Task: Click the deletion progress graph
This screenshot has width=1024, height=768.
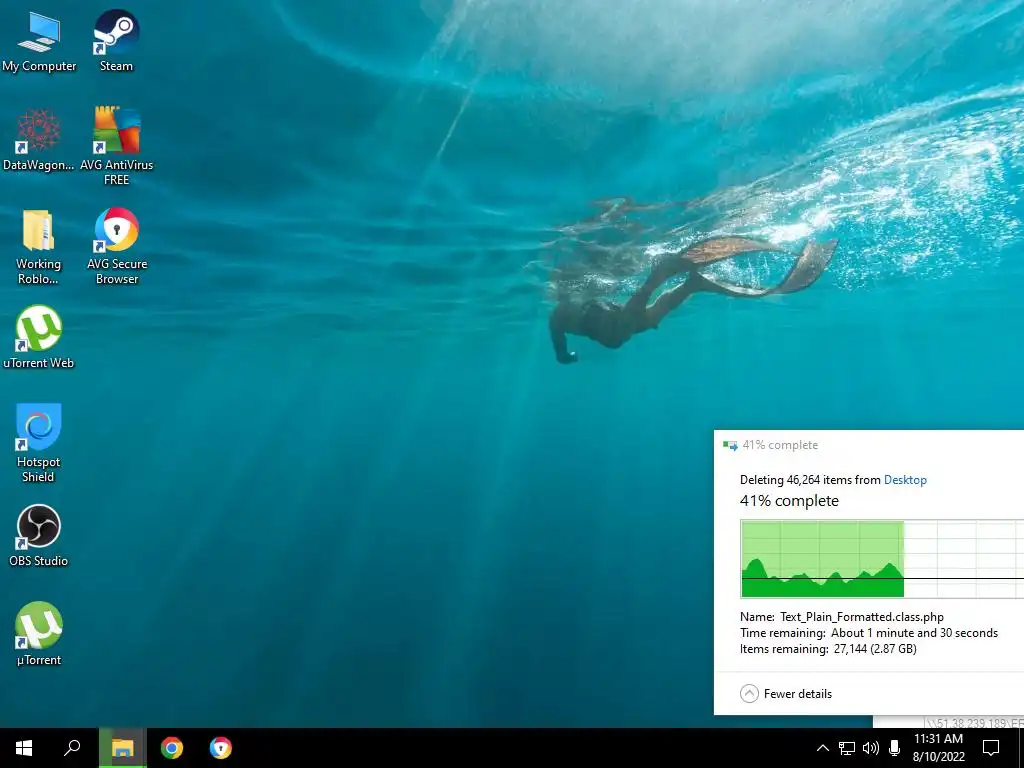Action: [x=882, y=558]
